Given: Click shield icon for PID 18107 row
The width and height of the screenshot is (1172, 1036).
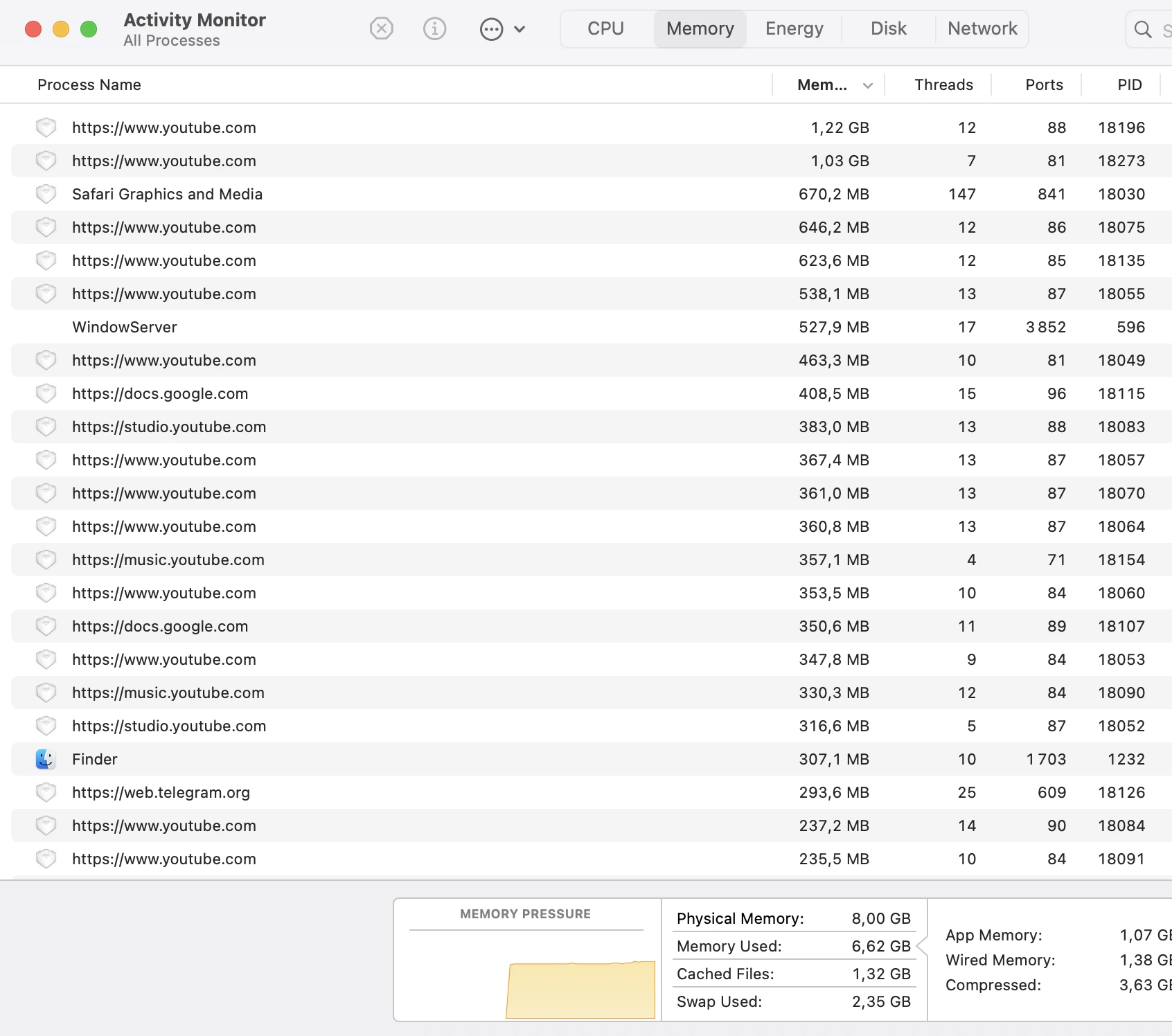Looking at the screenshot, I should pos(46,626).
